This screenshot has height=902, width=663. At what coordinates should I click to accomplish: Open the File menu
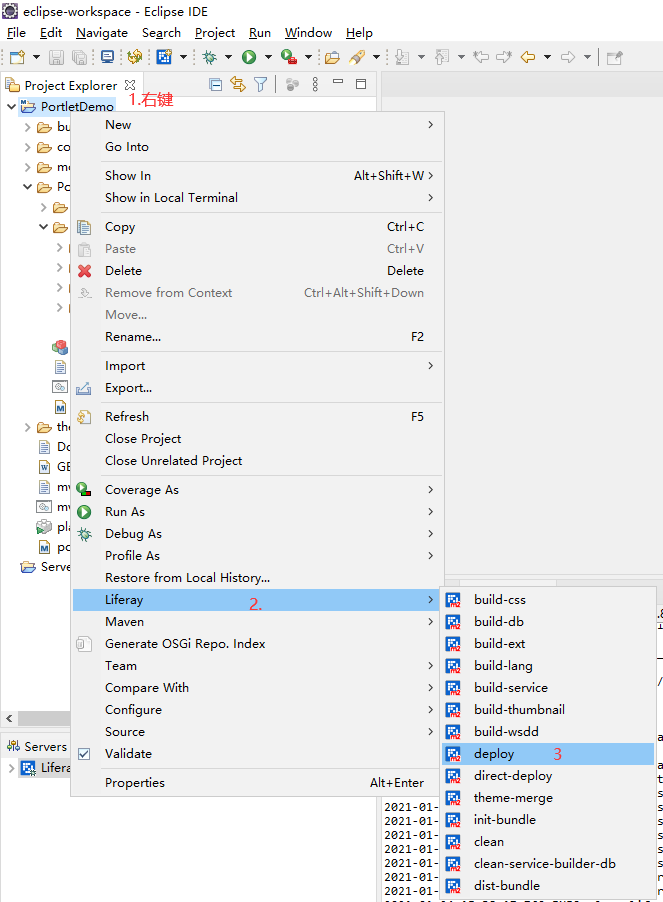coord(16,33)
